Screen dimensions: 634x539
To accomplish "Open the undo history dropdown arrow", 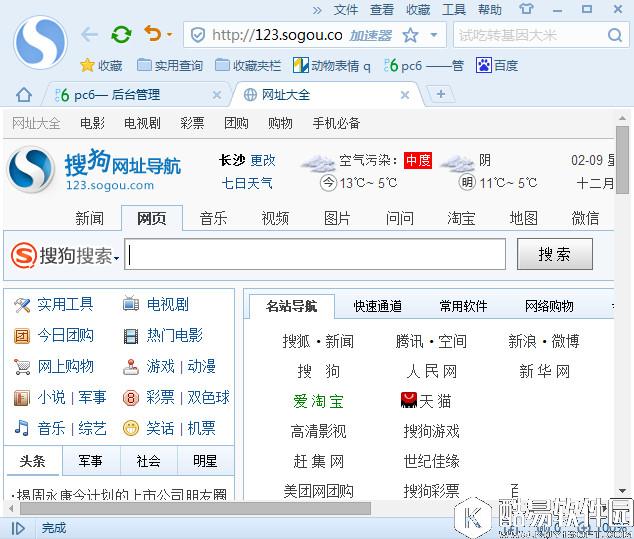I will pos(169,34).
